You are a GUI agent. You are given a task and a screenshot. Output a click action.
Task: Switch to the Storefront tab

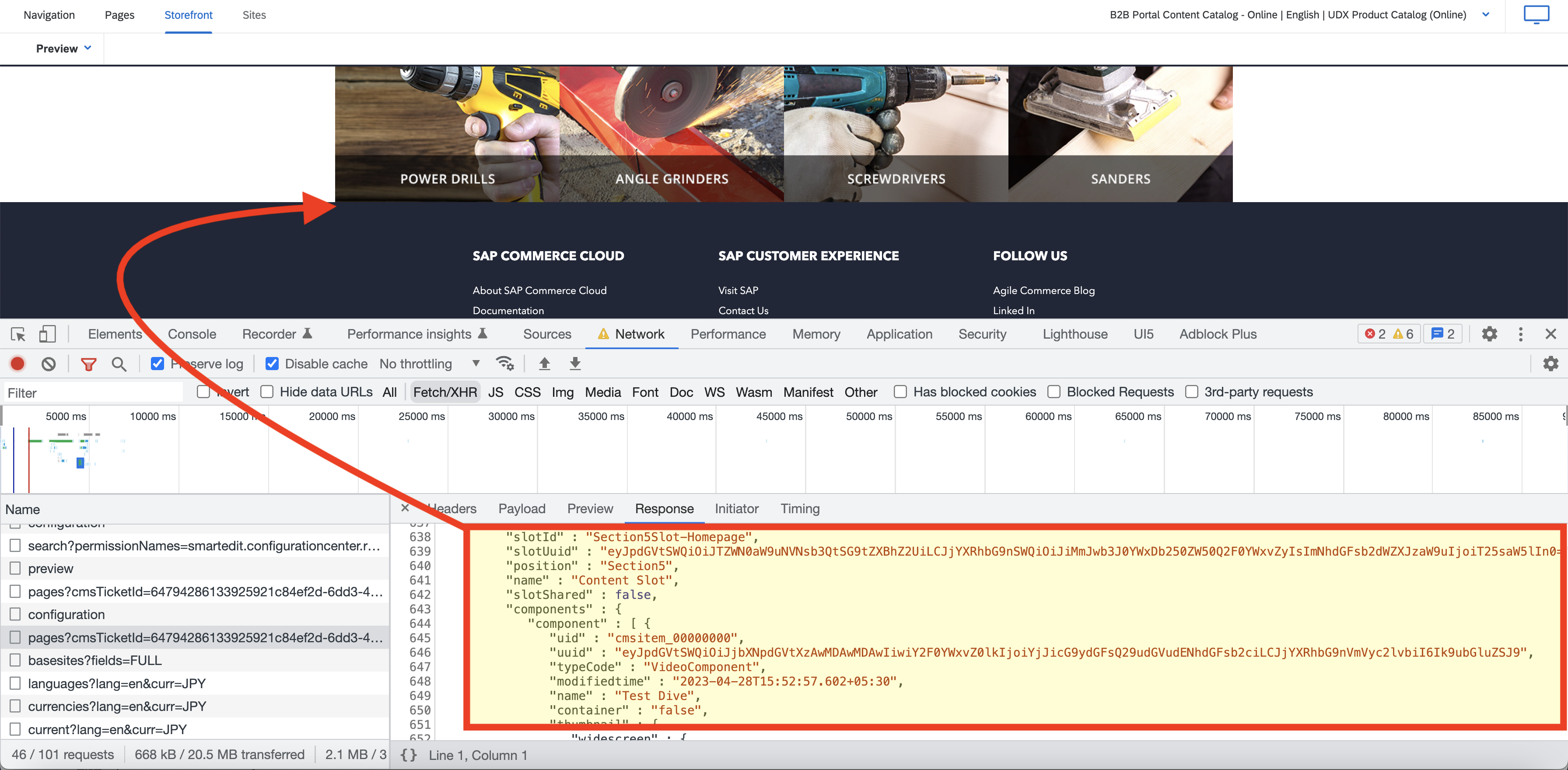188,15
